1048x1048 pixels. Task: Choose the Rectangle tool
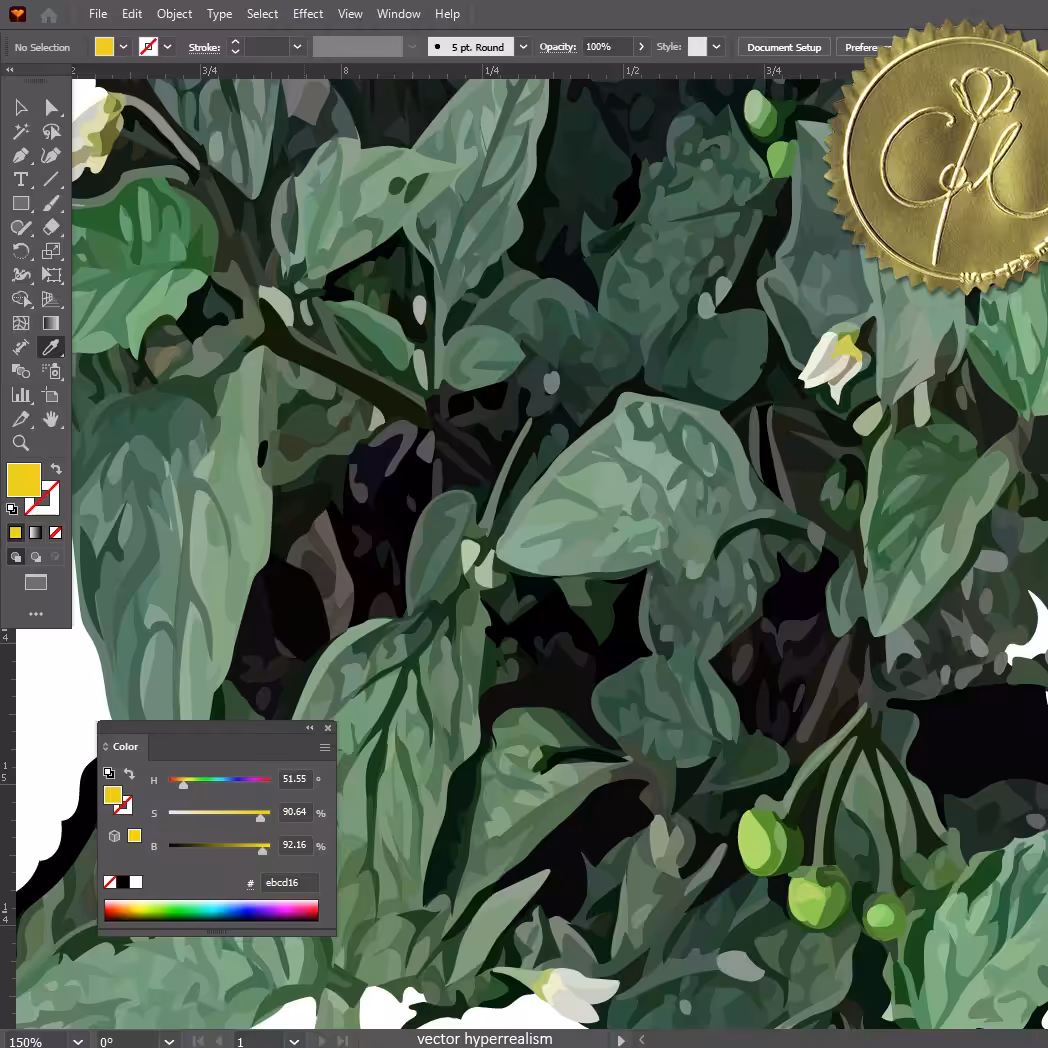pos(21,204)
